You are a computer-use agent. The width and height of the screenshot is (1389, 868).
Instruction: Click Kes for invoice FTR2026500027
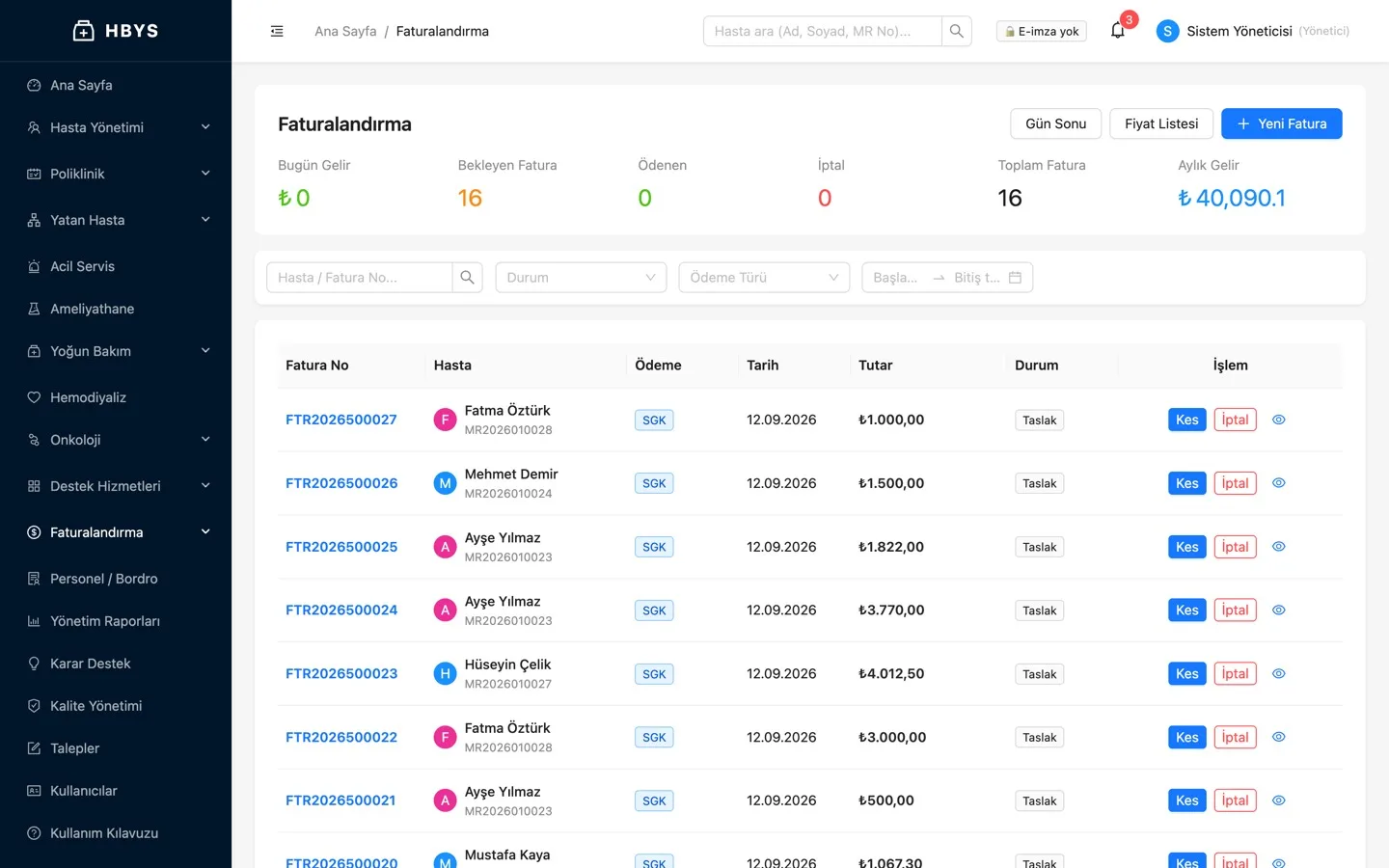tap(1186, 420)
